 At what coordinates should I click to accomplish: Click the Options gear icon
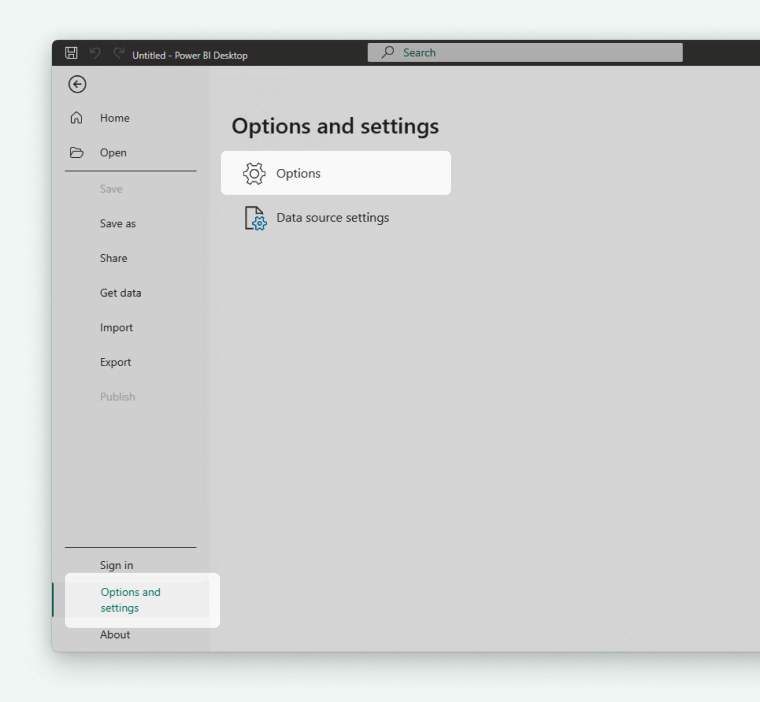(x=255, y=174)
